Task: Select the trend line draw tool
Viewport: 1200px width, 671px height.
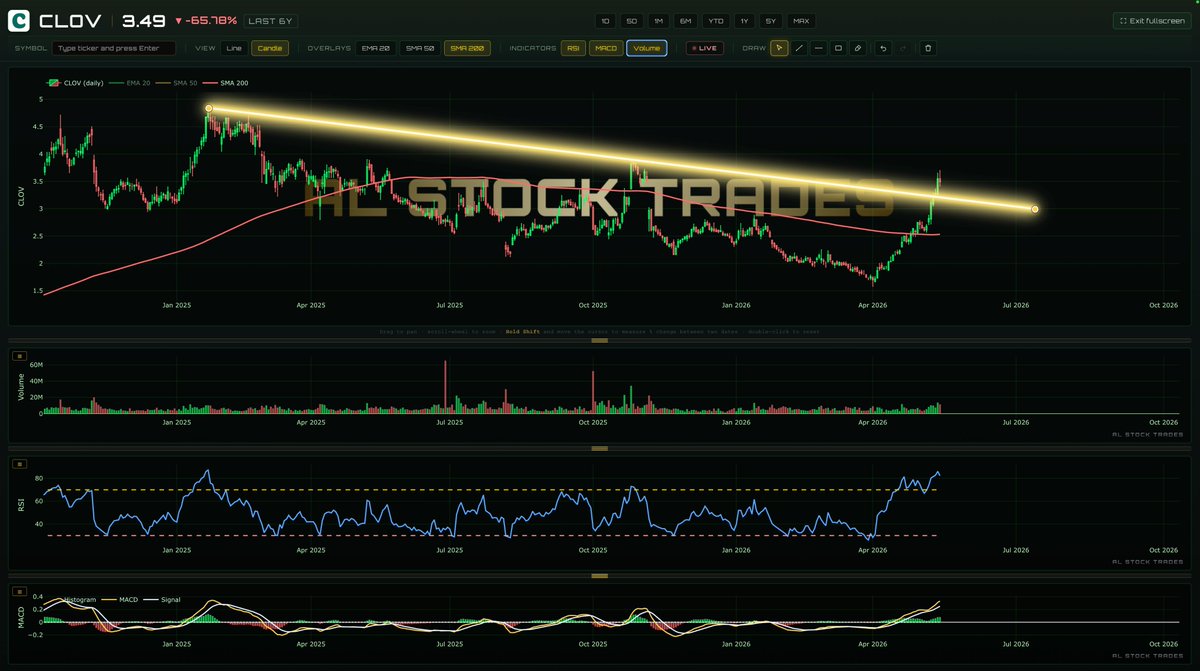Action: pyautogui.click(x=799, y=47)
